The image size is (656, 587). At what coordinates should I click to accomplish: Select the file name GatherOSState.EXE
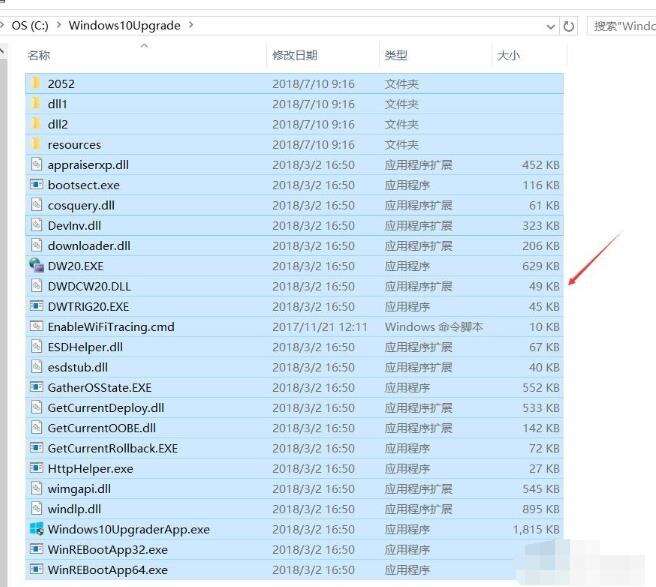(x=100, y=388)
